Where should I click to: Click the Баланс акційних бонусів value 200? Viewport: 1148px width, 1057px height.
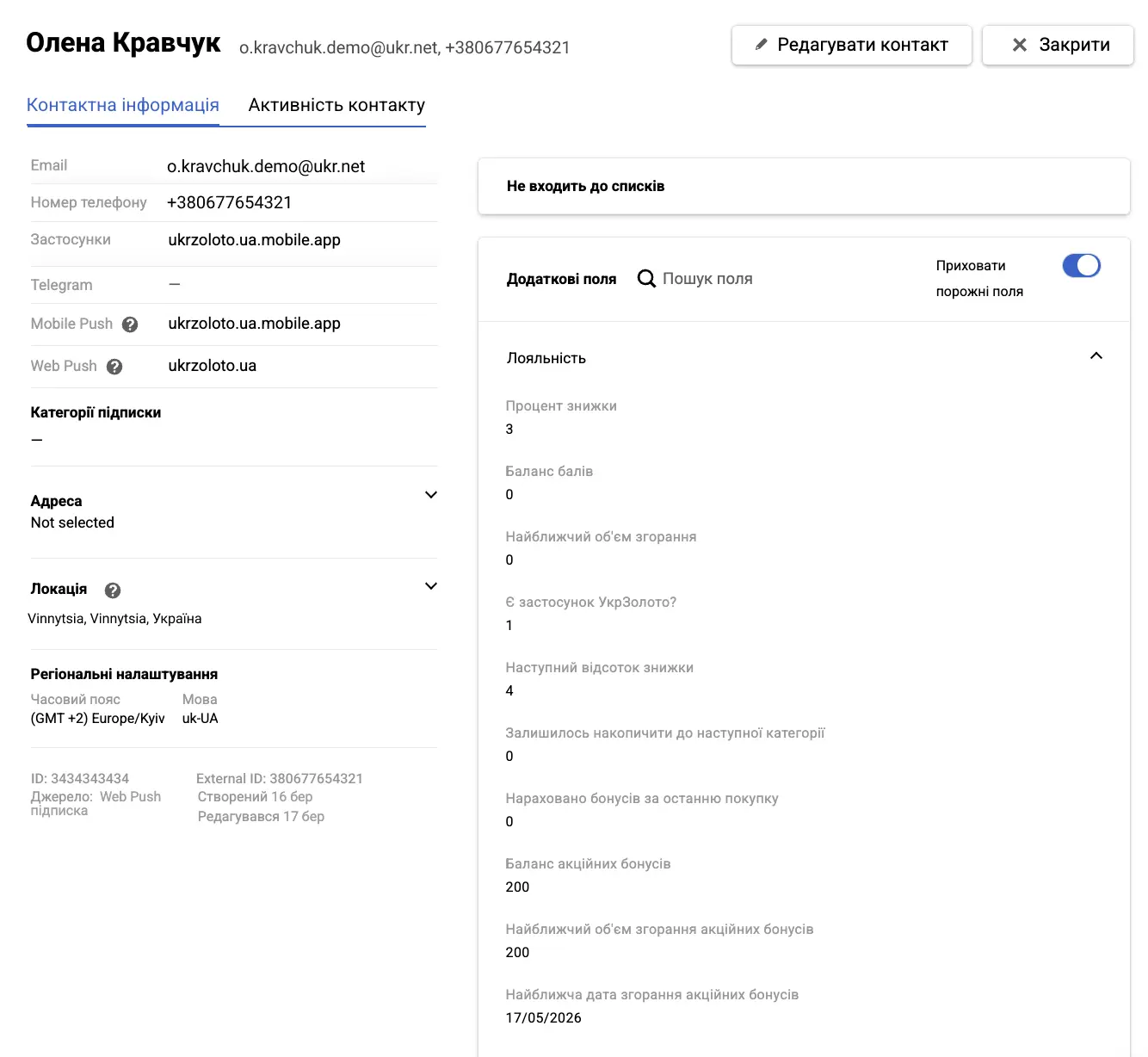(517, 887)
